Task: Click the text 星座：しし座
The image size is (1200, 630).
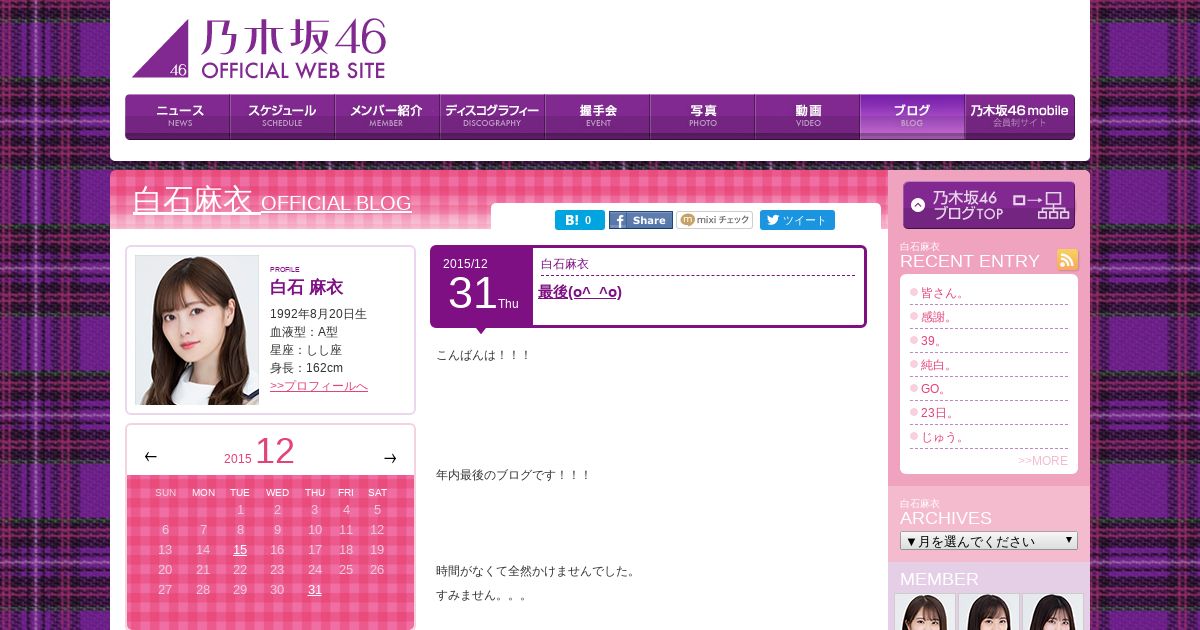Action: coord(306,350)
